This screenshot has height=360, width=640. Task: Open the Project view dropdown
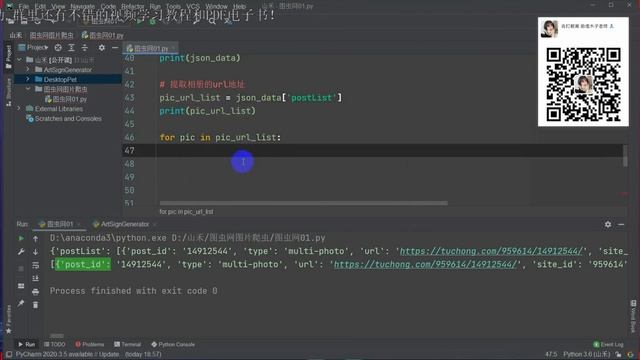(x=33, y=48)
